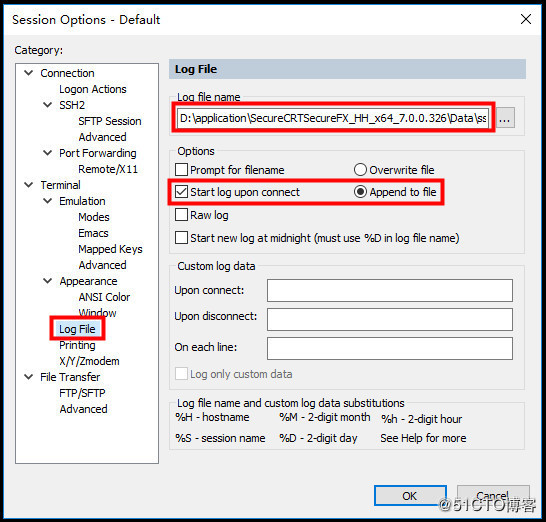Go to the X/Y/Zmodem settings page
Image resolution: width=546 pixels, height=522 pixels.
point(89,361)
